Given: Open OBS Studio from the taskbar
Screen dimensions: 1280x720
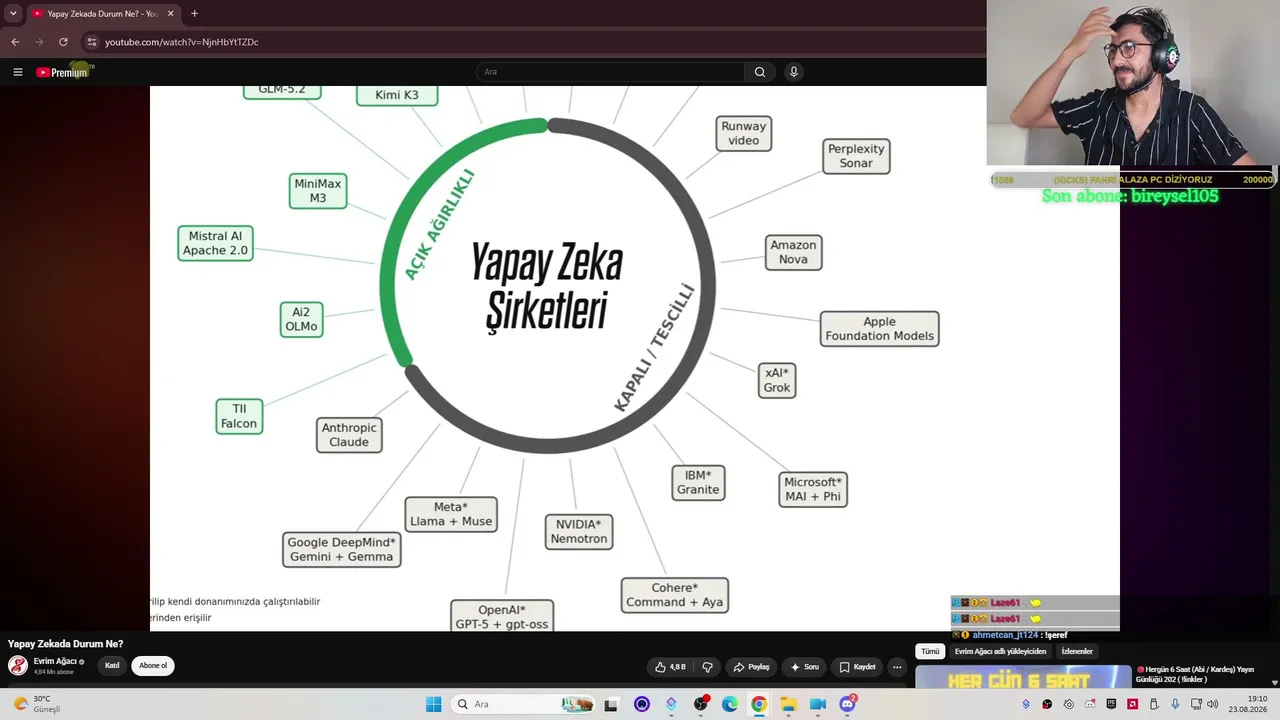Looking at the screenshot, I should tap(701, 704).
